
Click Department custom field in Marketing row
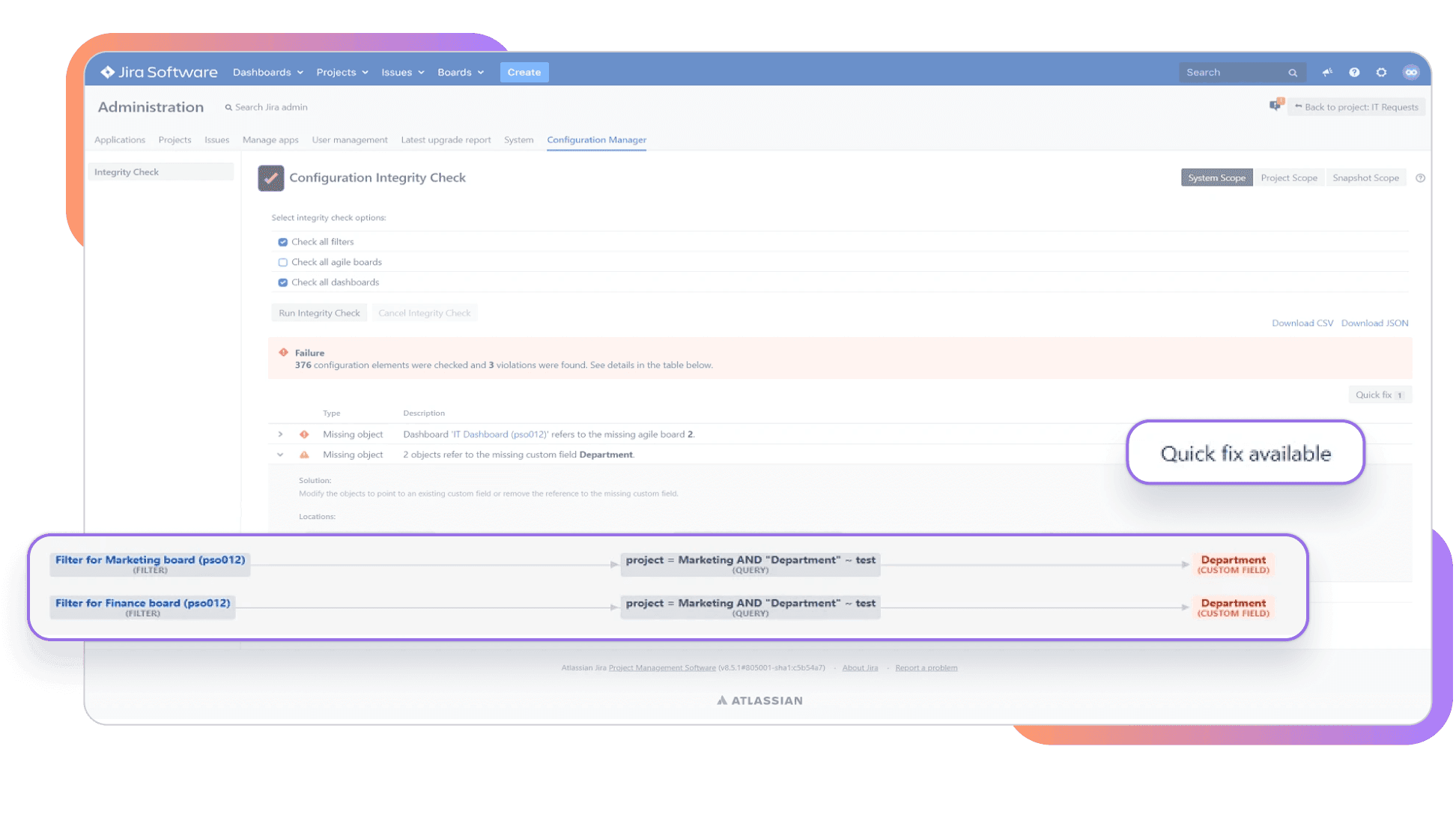point(1233,564)
